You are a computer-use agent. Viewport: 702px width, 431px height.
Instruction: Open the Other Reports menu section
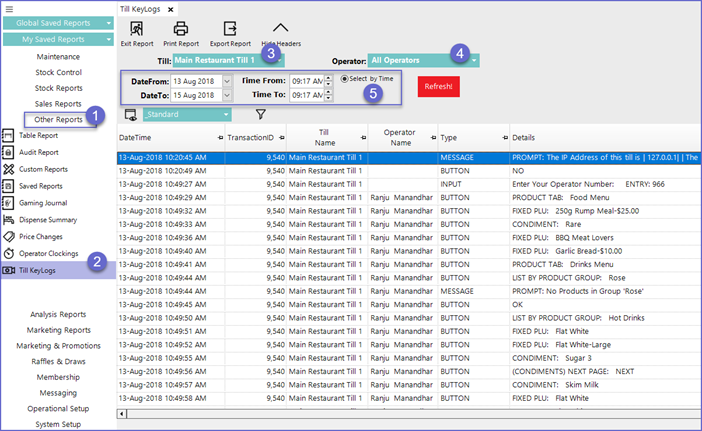(59, 119)
